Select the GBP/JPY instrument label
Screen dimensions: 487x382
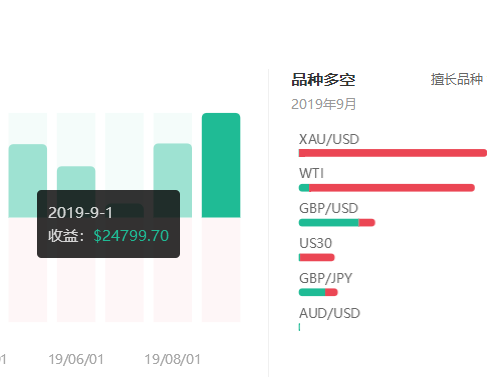pos(326,278)
